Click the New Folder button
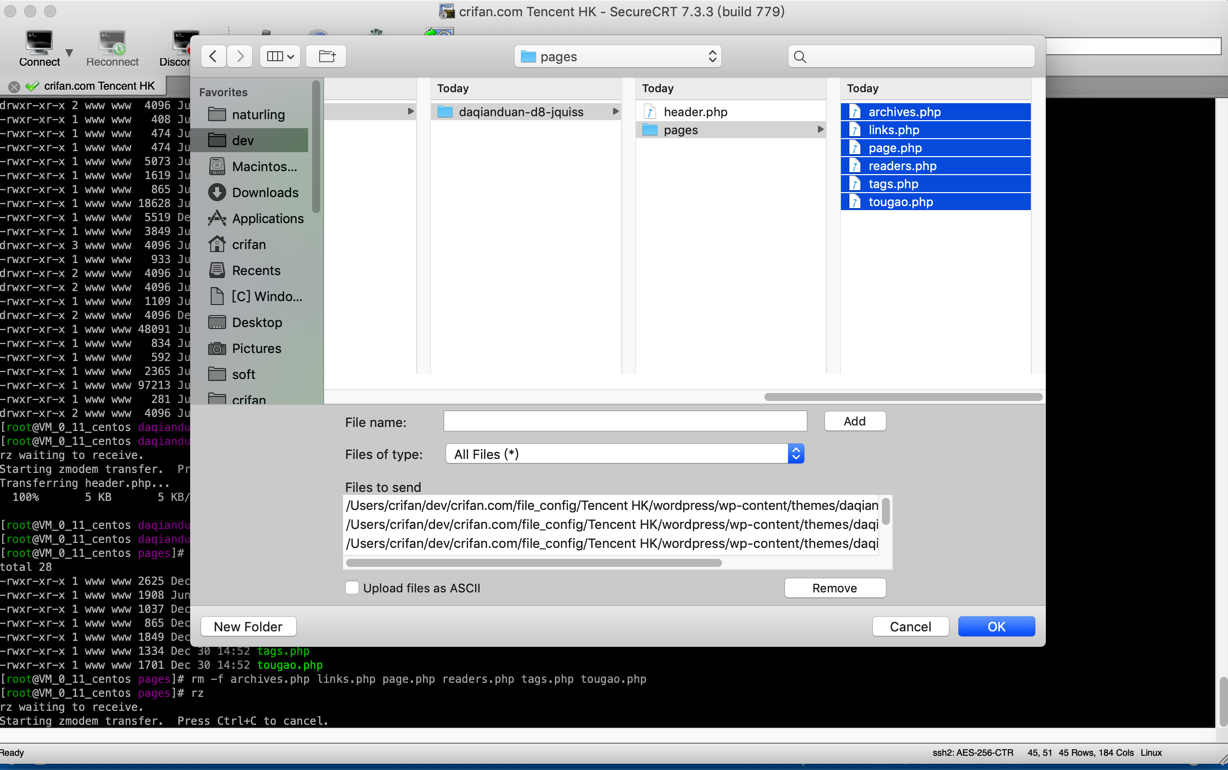 point(248,627)
